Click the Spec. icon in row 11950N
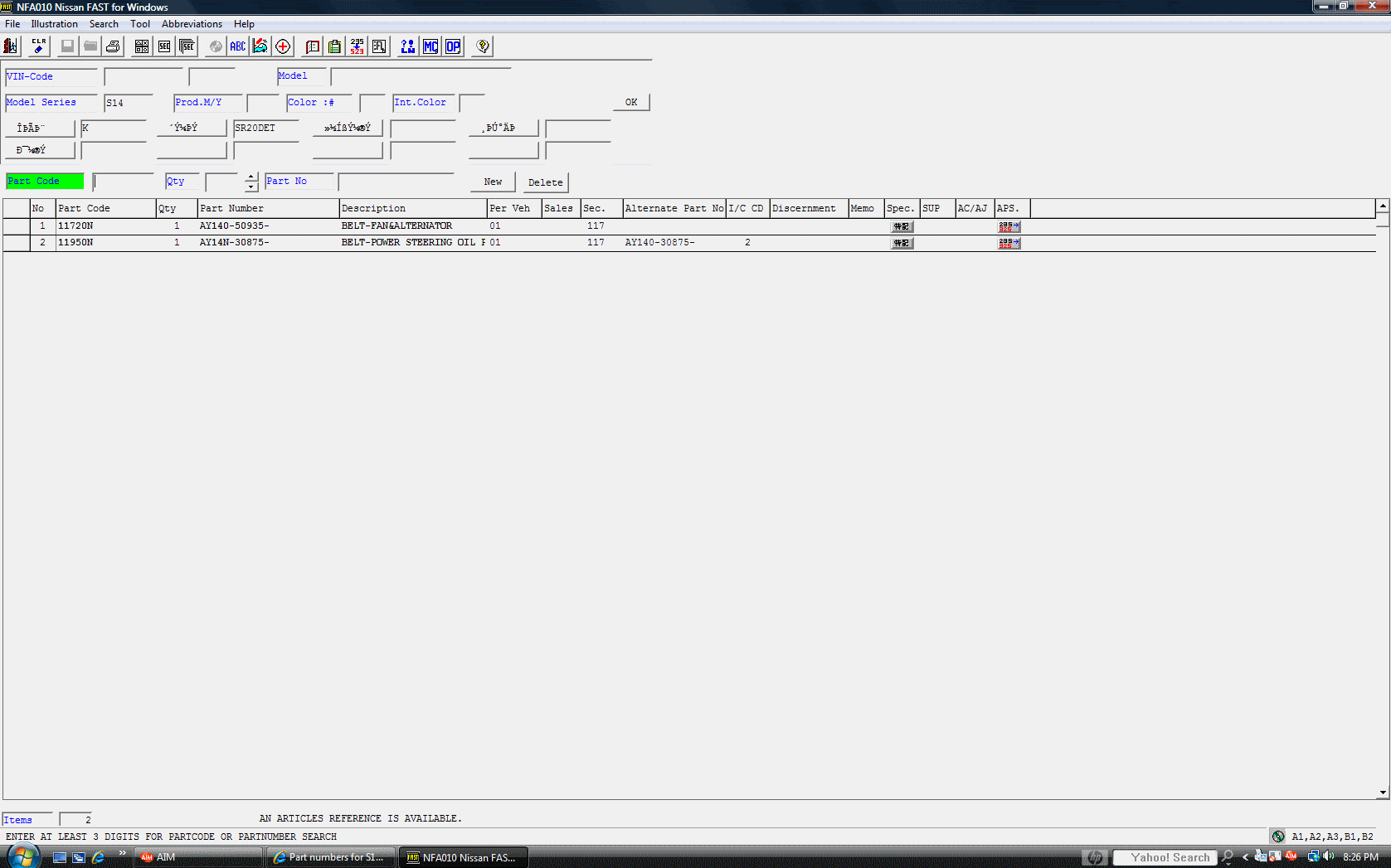The width and height of the screenshot is (1391, 868). (x=902, y=243)
